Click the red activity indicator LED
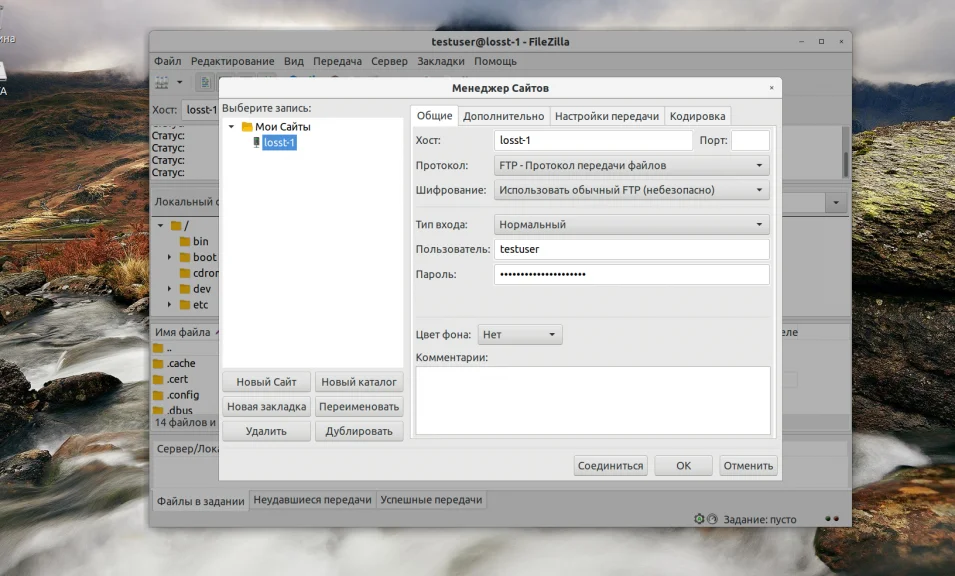 pyautogui.click(x=836, y=519)
